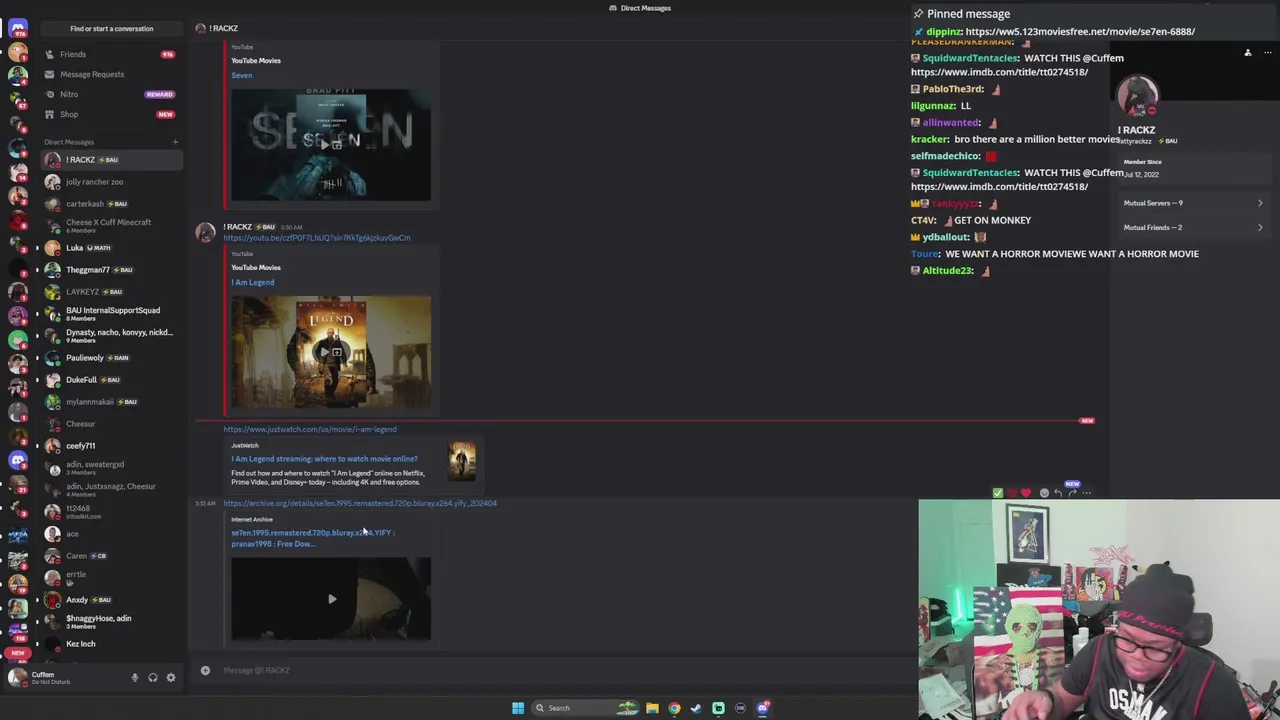Open Google Chrome from the taskbar
Image resolution: width=1280 pixels, height=720 pixels.
click(674, 708)
